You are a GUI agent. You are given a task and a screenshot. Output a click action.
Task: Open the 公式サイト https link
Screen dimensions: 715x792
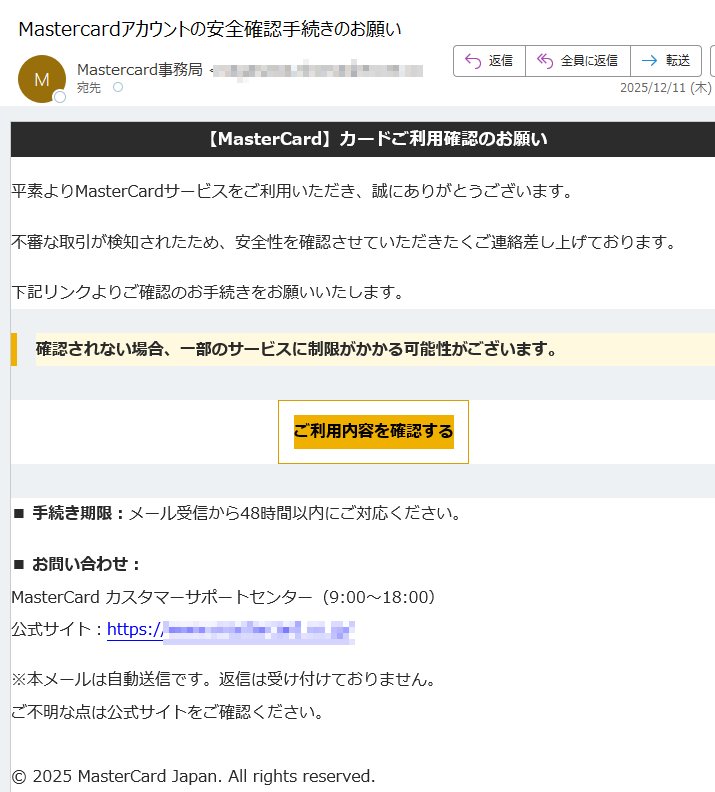coord(231,630)
